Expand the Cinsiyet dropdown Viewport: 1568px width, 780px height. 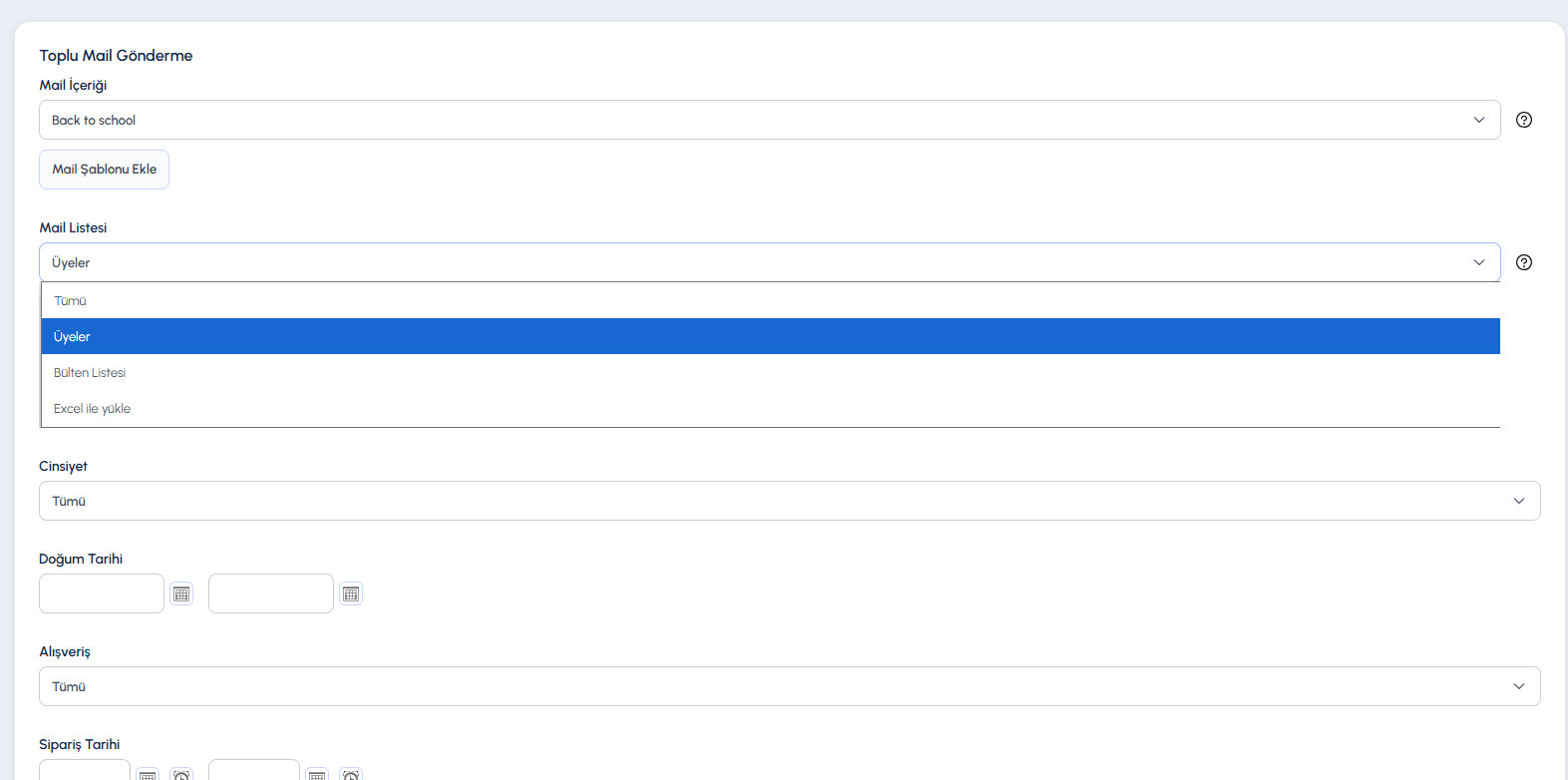coord(789,501)
